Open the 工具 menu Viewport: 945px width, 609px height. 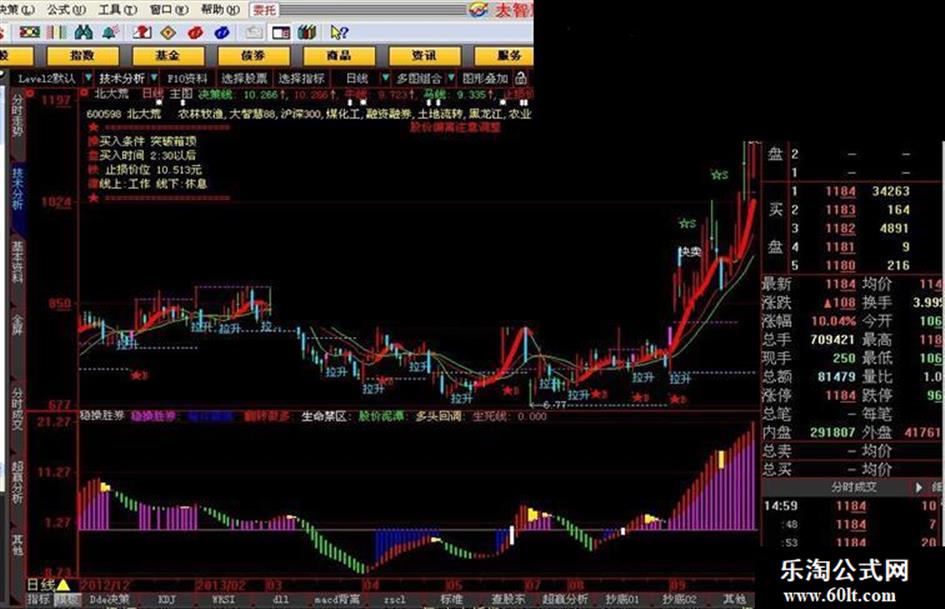pyautogui.click(x=118, y=10)
